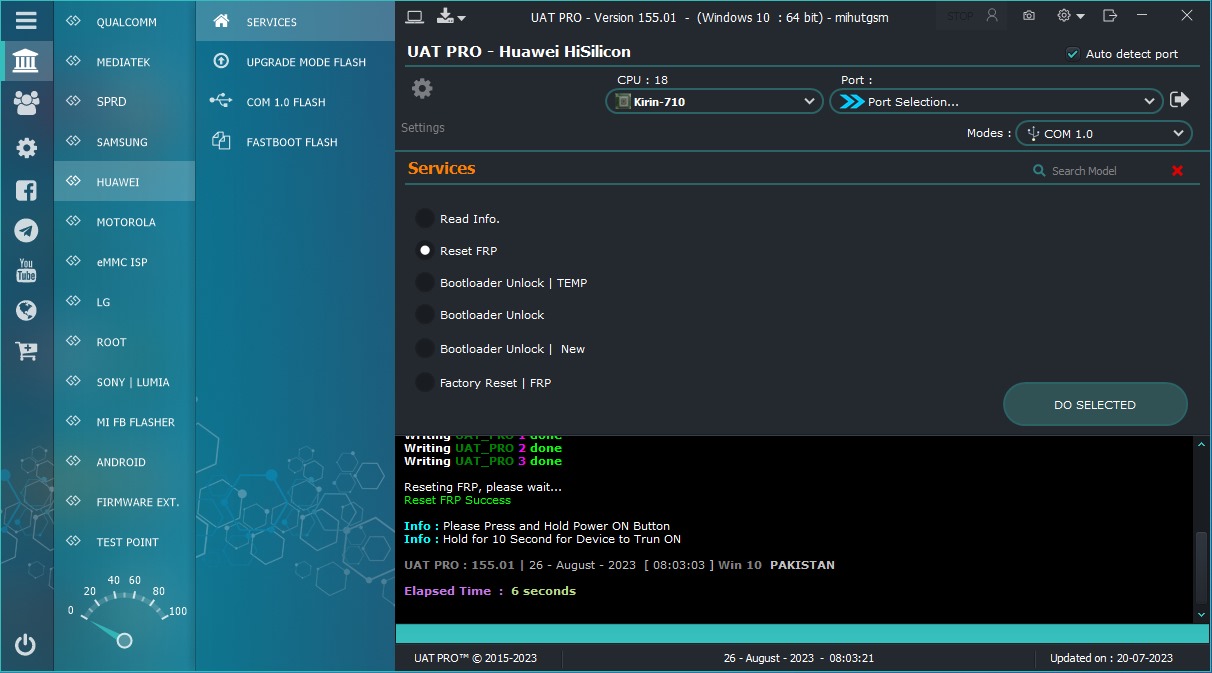Select Bootloader Unlock | New radio option

425,348
